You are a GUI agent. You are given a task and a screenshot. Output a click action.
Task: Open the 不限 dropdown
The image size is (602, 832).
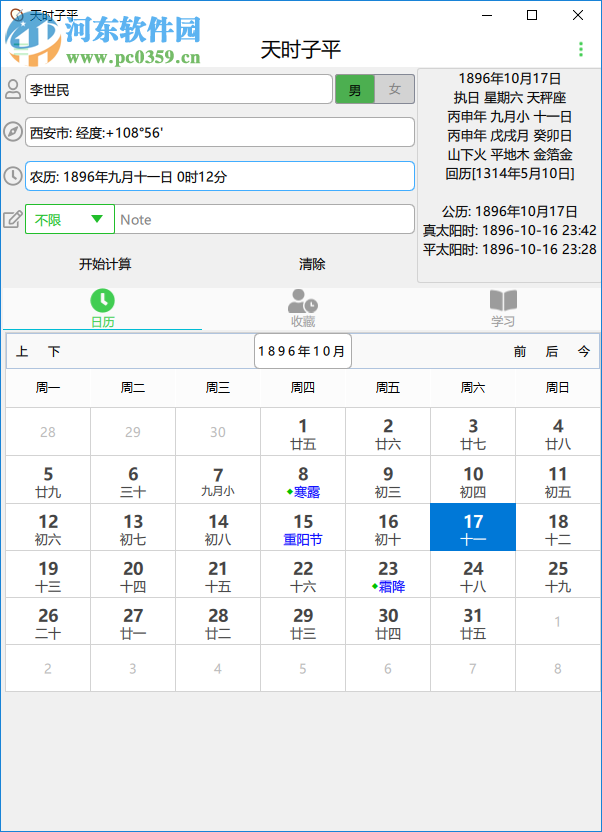[70, 219]
